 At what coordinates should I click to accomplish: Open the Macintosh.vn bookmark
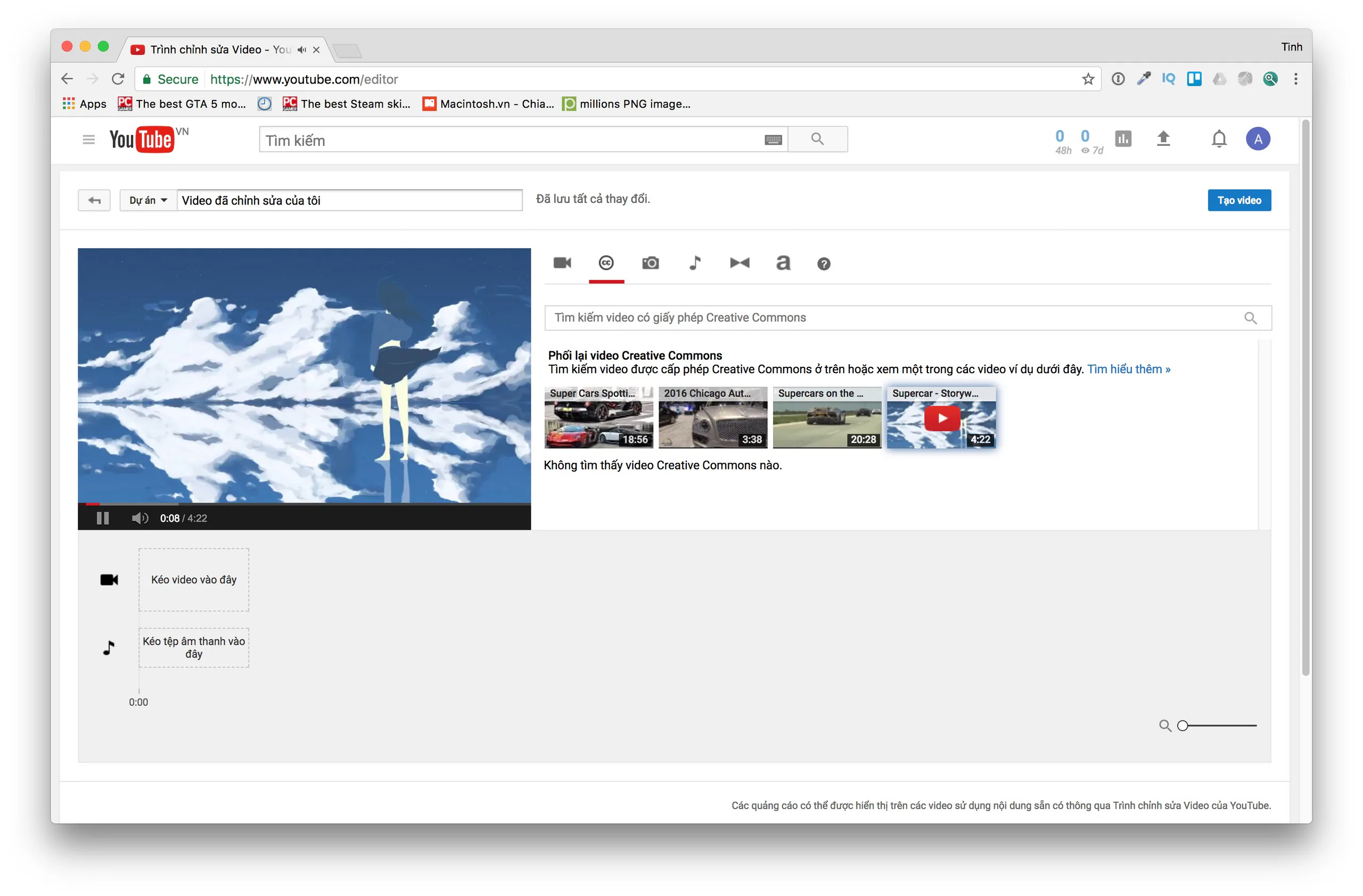(488, 104)
